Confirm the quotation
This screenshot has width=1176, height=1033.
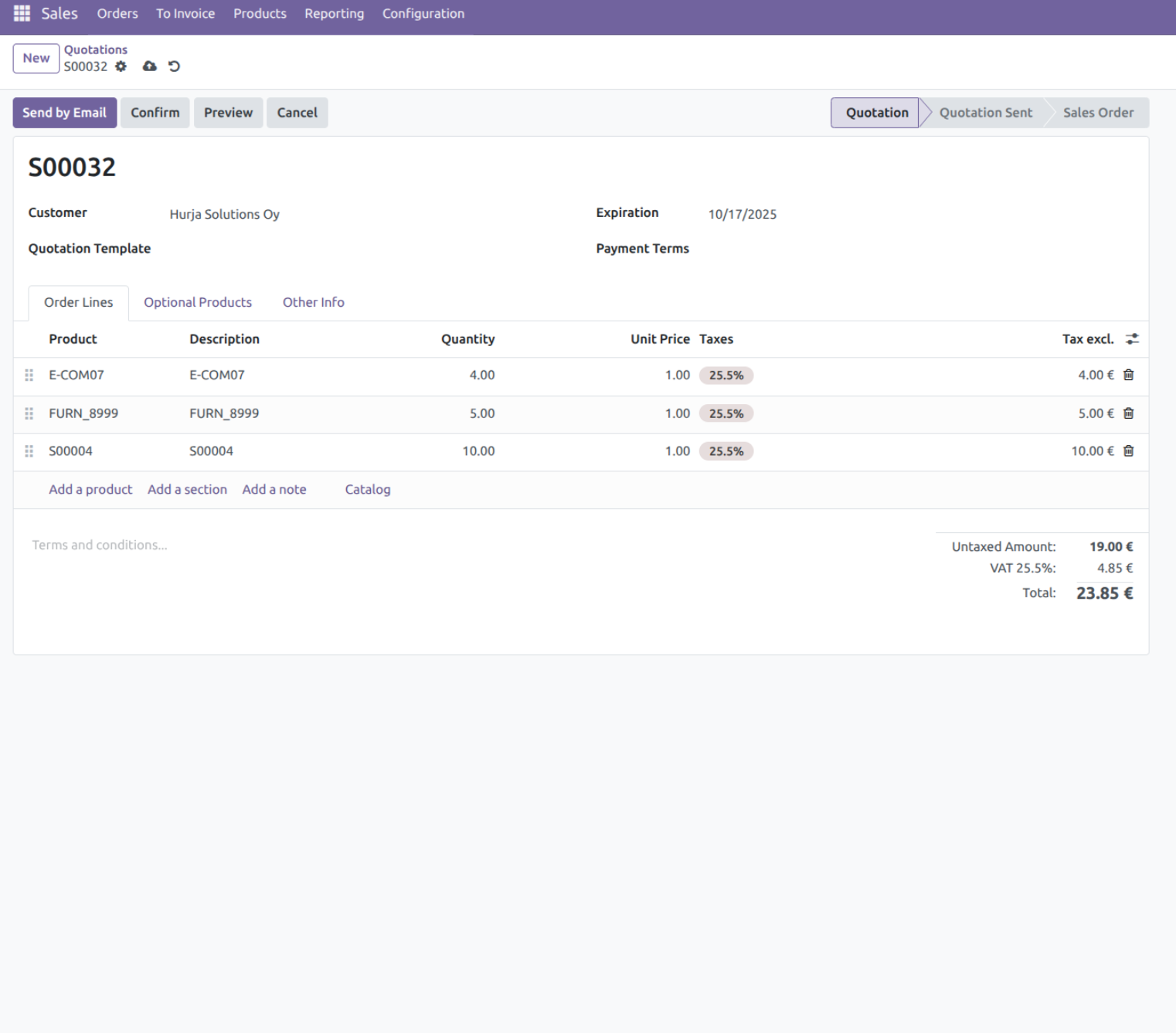(155, 113)
